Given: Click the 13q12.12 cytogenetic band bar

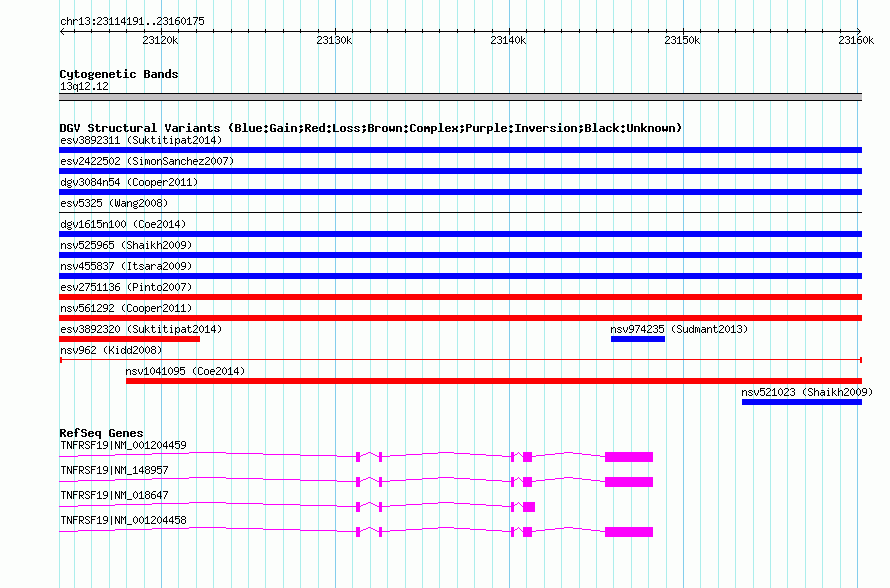Looking at the screenshot, I should pyautogui.click(x=460, y=97).
